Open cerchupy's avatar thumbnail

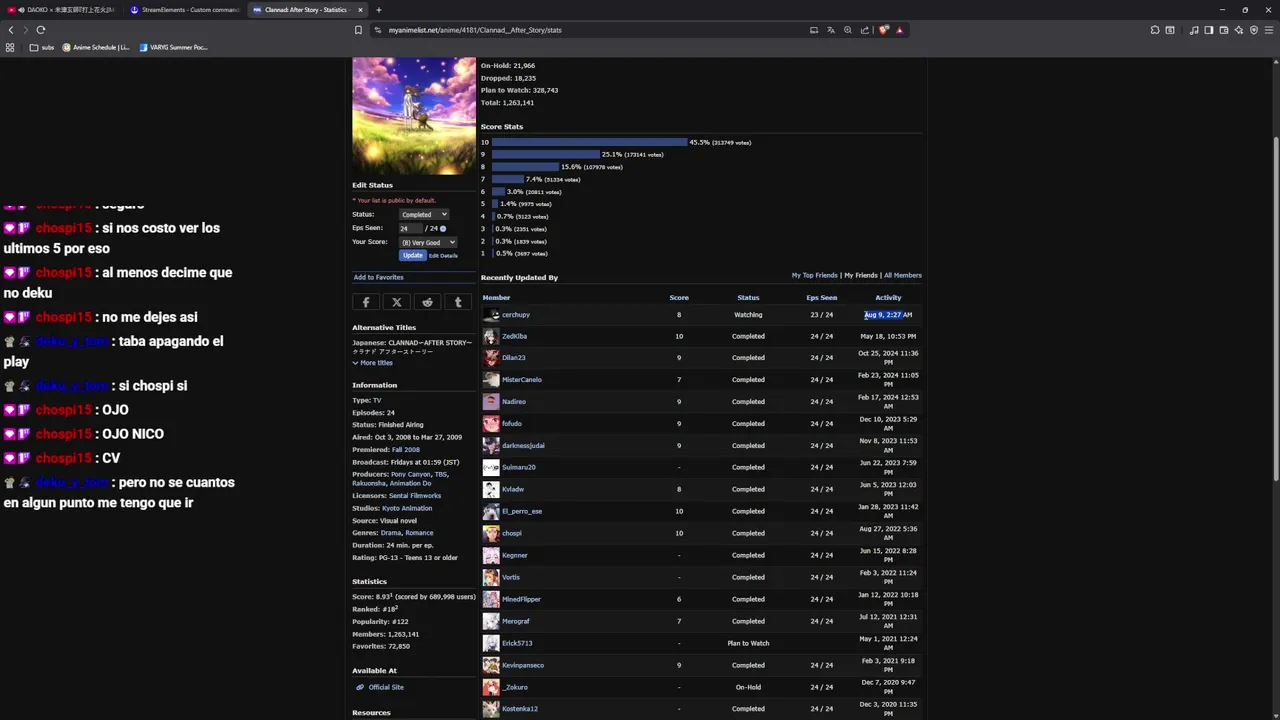tap(491, 315)
